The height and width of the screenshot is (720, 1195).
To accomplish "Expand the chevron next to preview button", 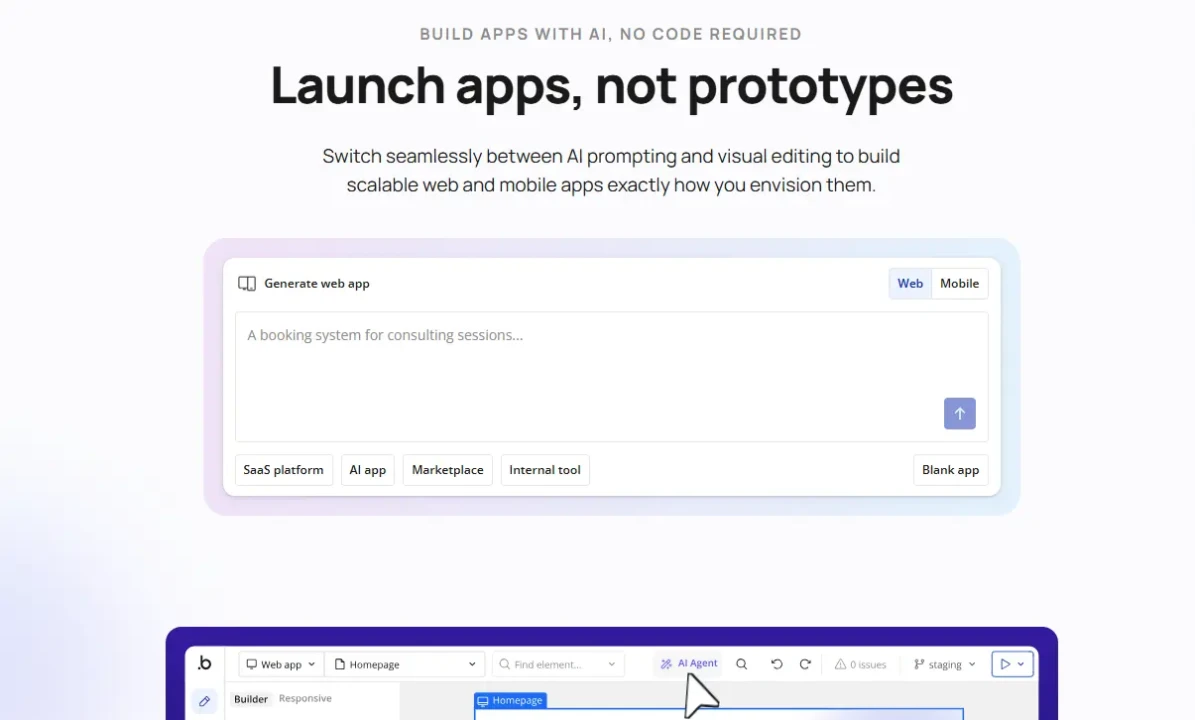I will [1021, 664].
